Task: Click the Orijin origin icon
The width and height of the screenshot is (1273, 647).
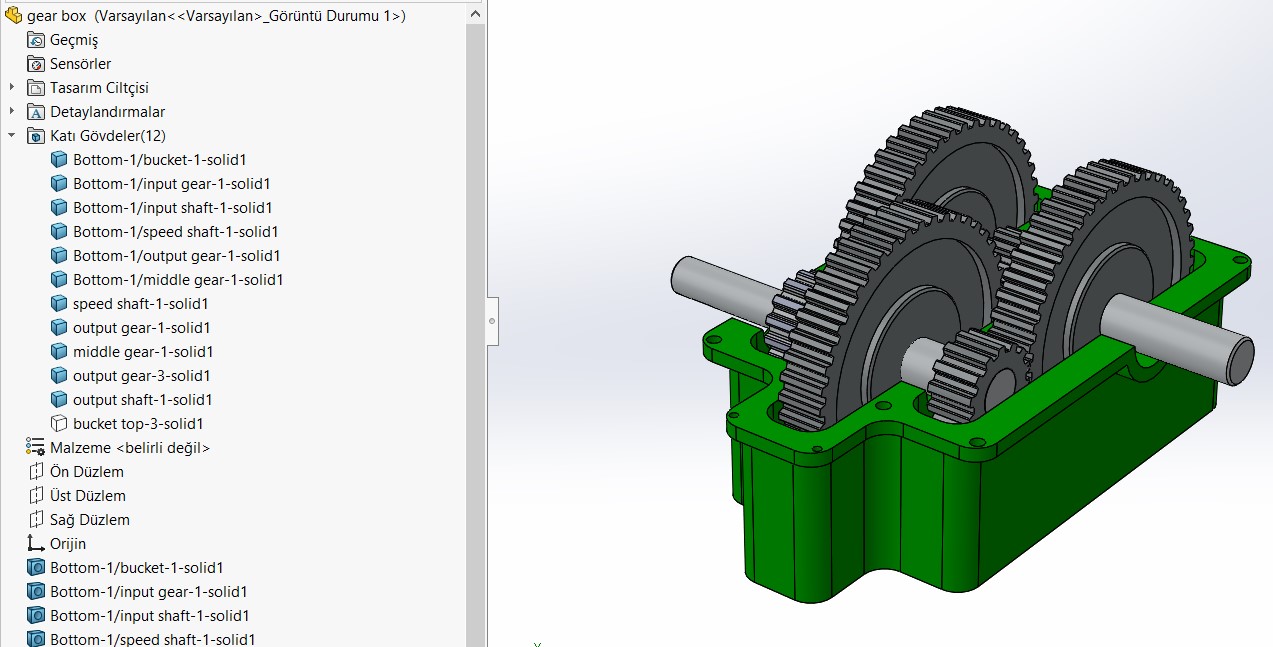Action: pyautogui.click(x=36, y=544)
